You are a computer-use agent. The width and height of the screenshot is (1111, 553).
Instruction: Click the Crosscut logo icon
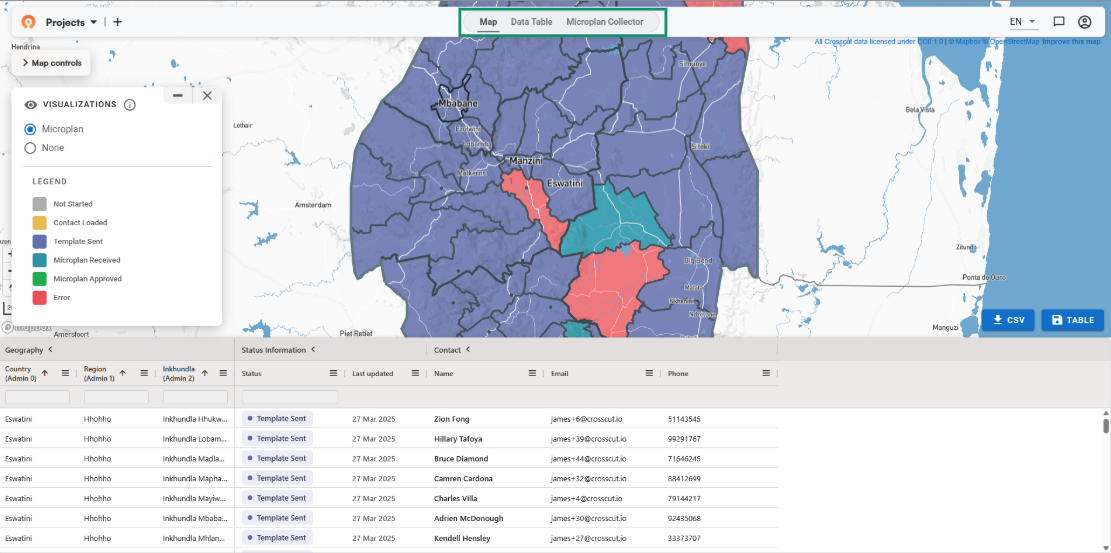click(x=28, y=22)
